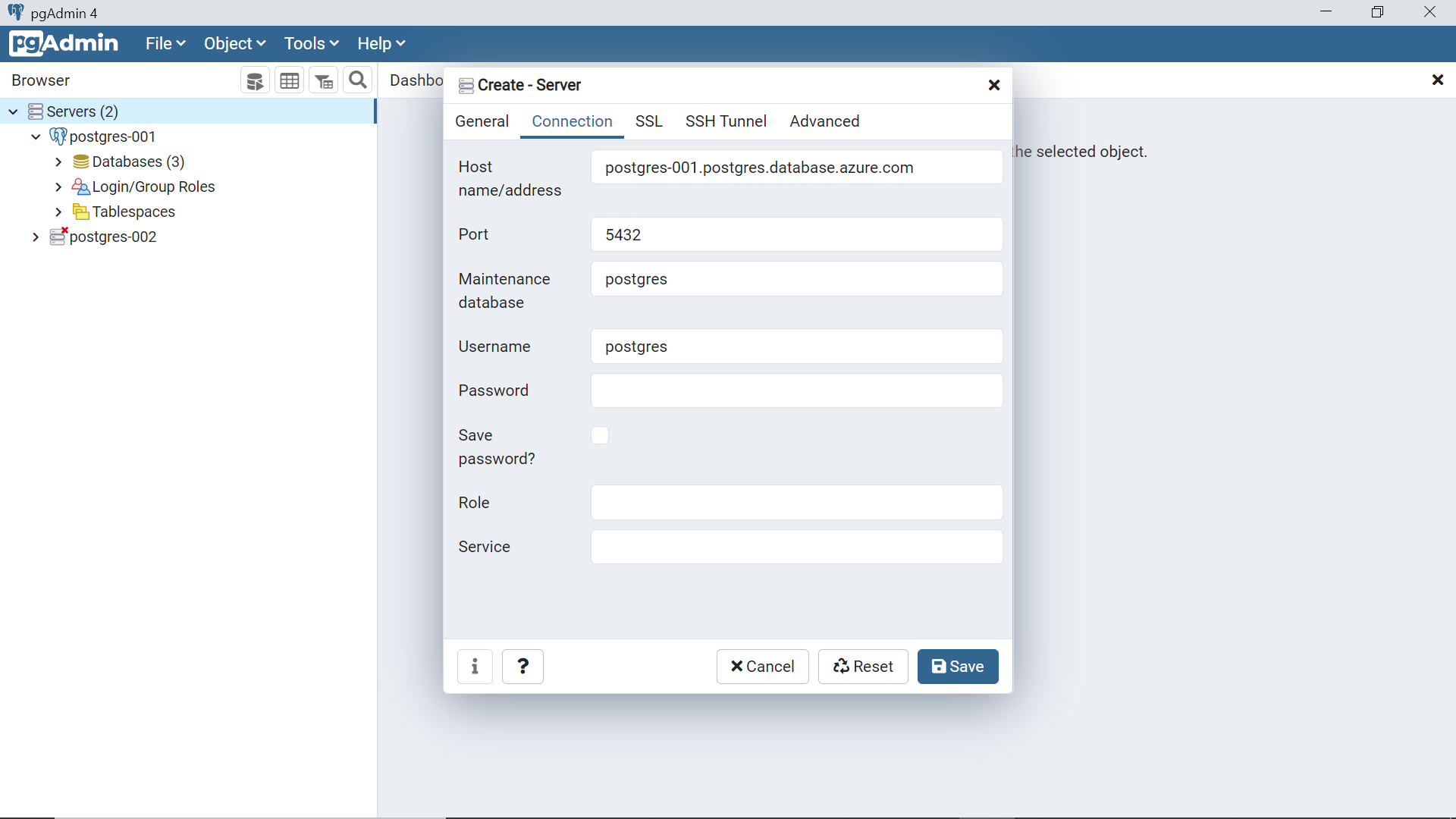This screenshot has width=1456, height=819.
Task: Click the Filtered Rows icon in Browser
Action: point(324,80)
